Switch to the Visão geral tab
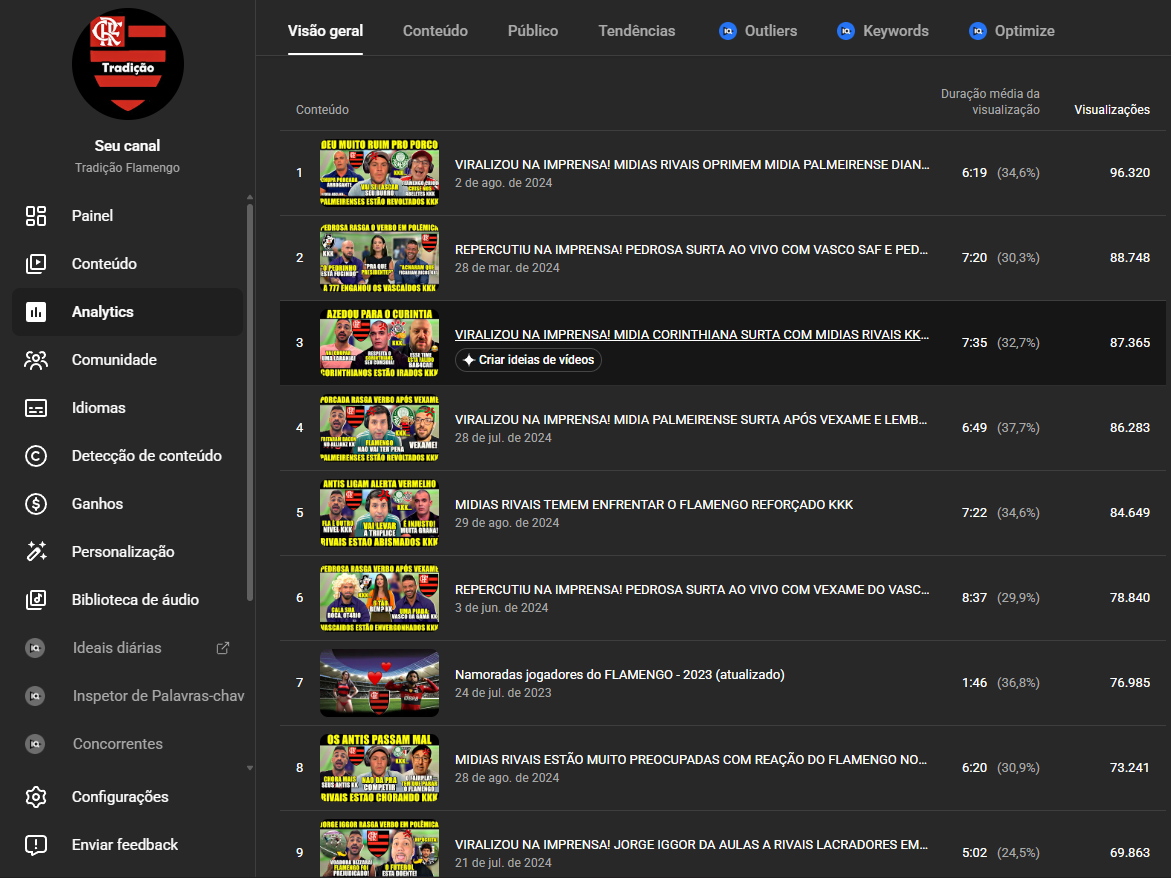The width and height of the screenshot is (1171, 878). 326,31
